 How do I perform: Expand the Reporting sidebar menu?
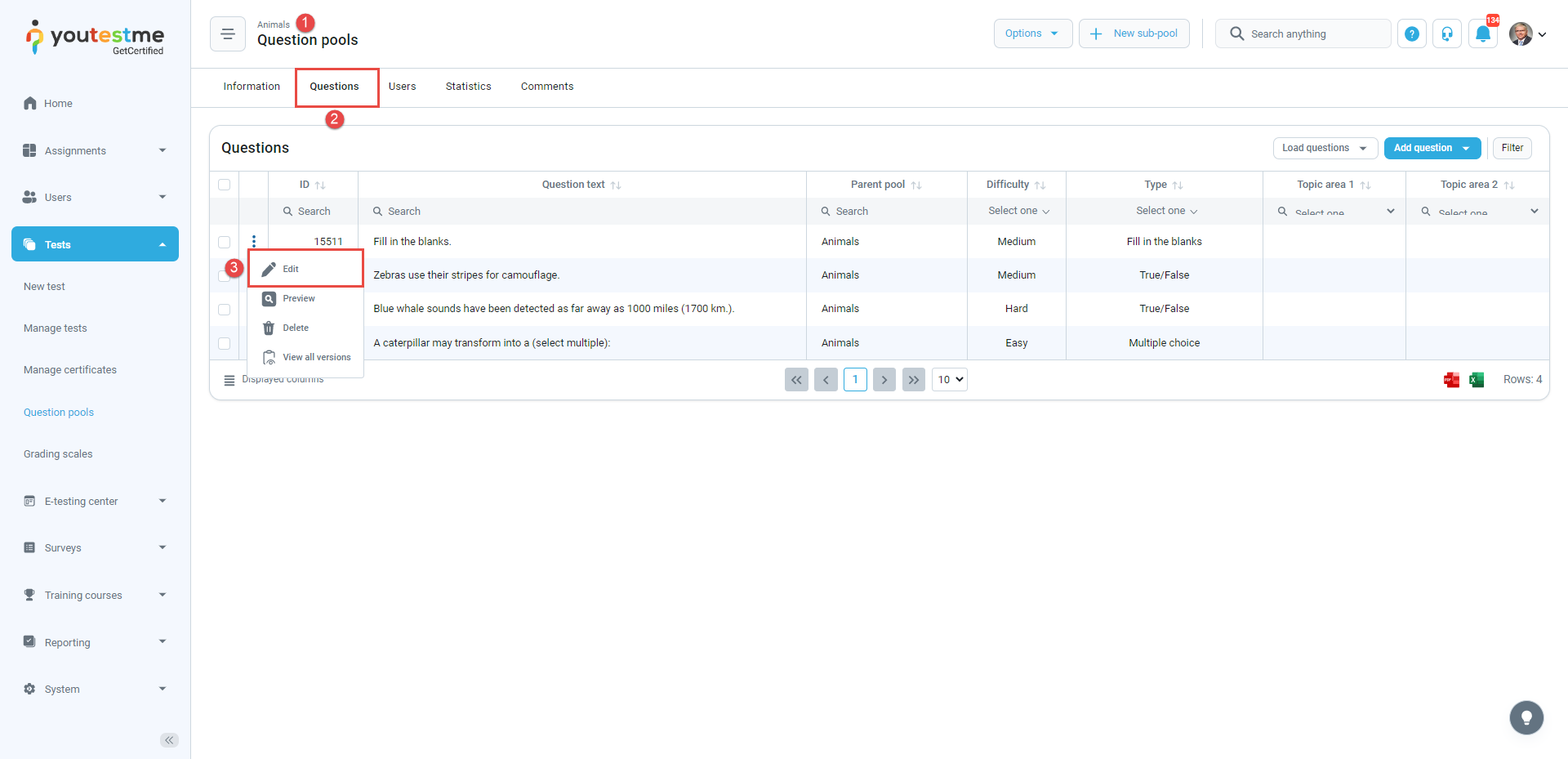95,642
